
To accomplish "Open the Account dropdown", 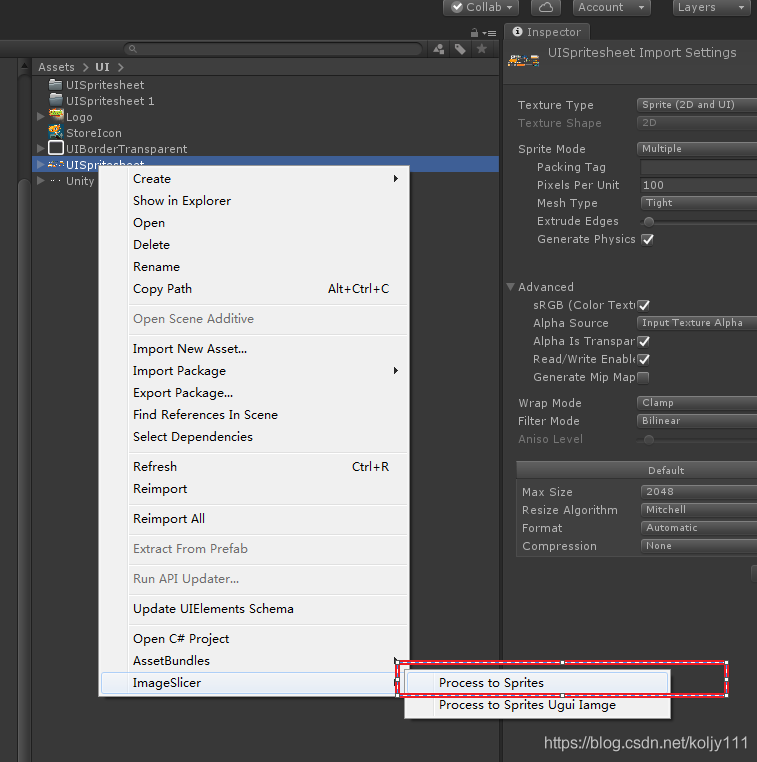I will (x=612, y=7).
